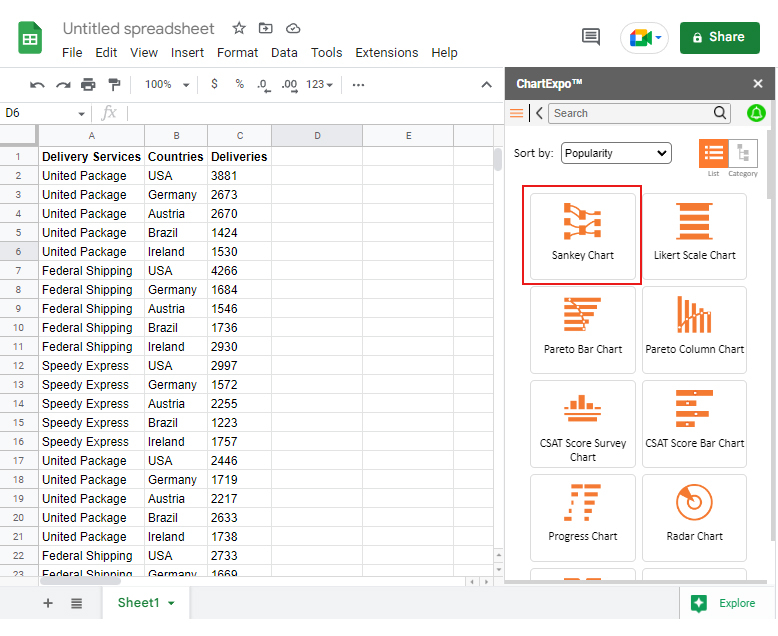This screenshot has width=778, height=636.
Task: Open the Google Sheets home icon
Action: click(30, 38)
